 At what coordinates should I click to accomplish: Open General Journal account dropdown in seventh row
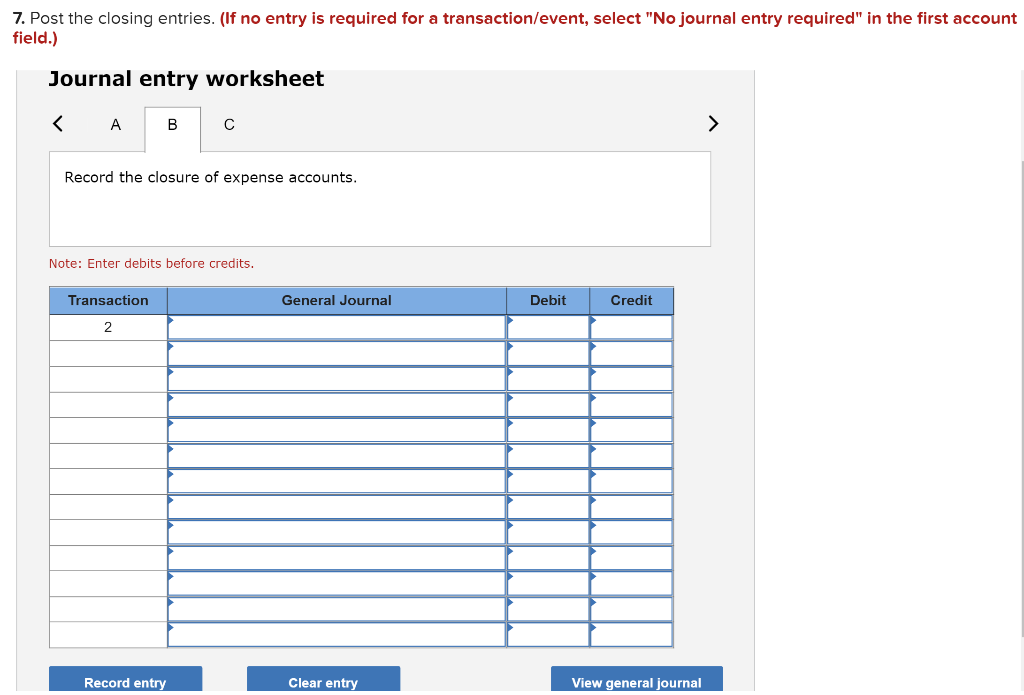coord(336,481)
